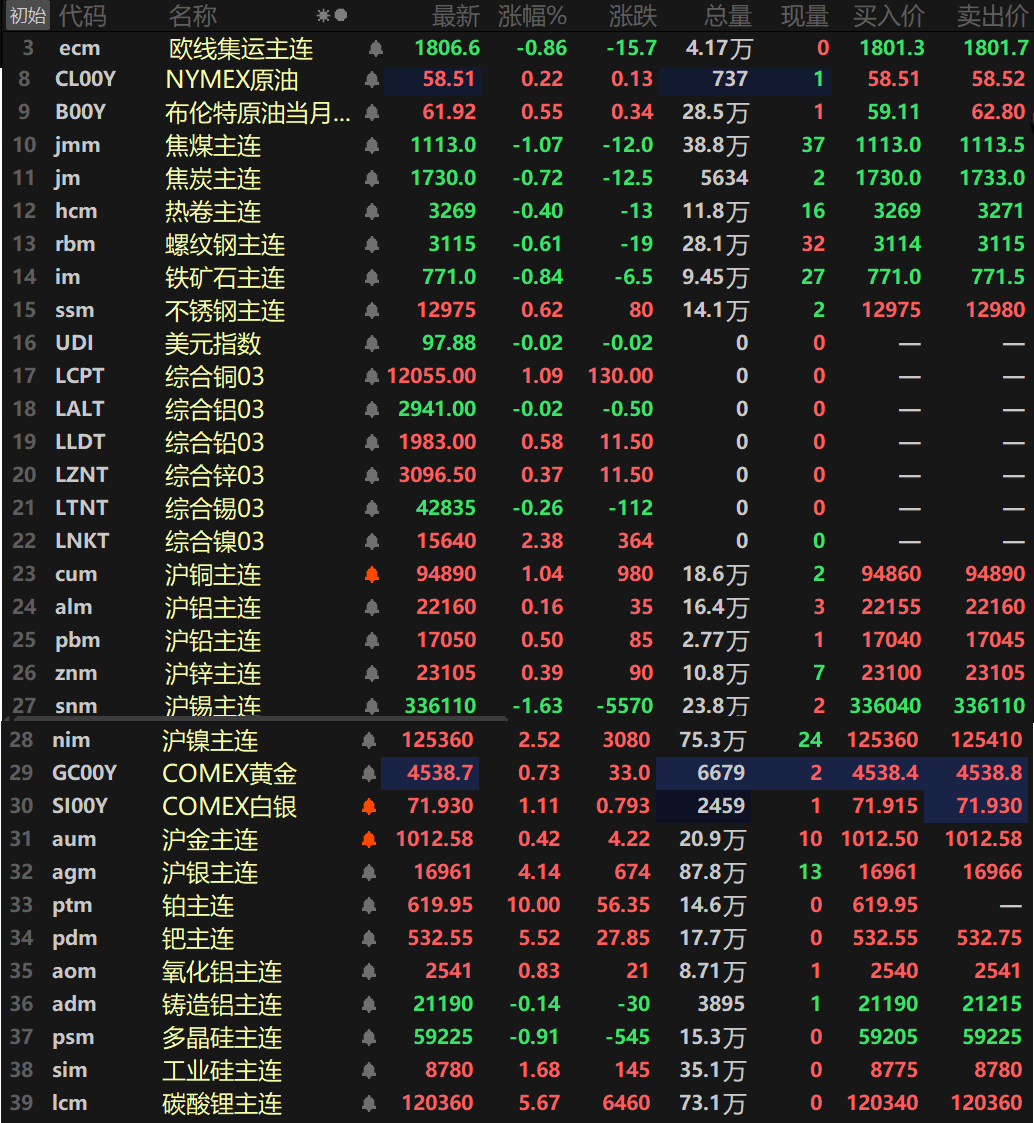Click the alert bell for NYMEX原油
Image resolution: width=1034 pixels, height=1123 pixels.
click(373, 81)
